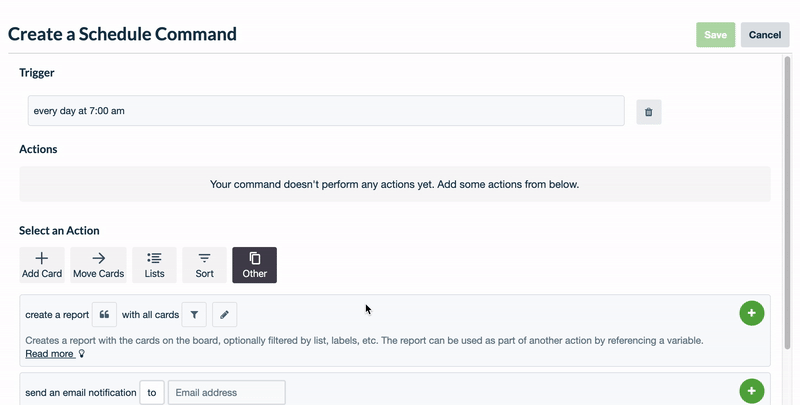Add the send email notification action with plus
Screen dimensions: 800x405
click(752, 391)
